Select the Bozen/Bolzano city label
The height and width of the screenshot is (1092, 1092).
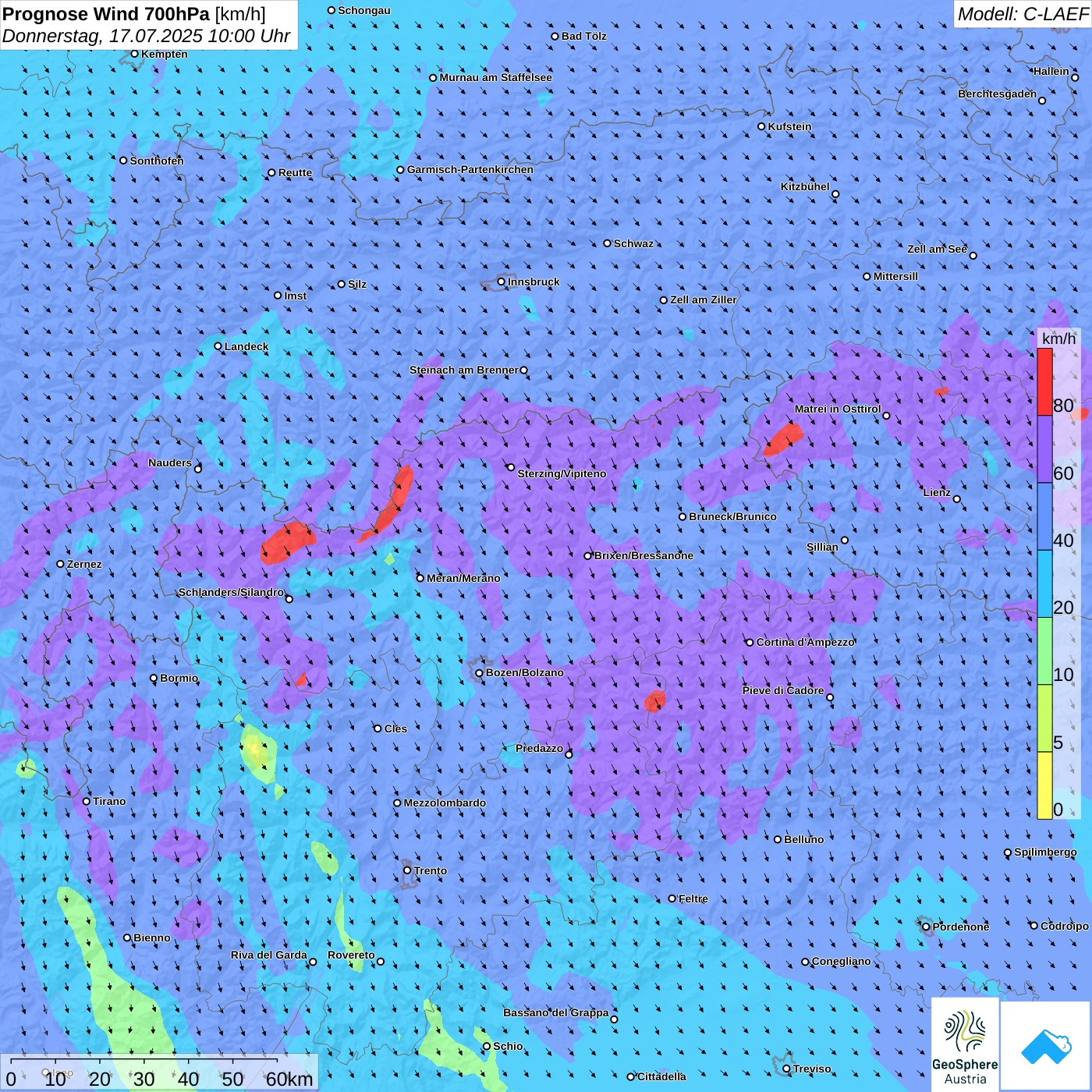[x=524, y=672]
